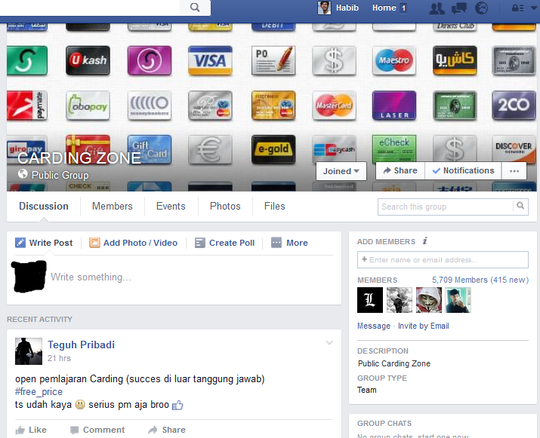
Task: Open the notifications globe icon
Action: point(481,8)
